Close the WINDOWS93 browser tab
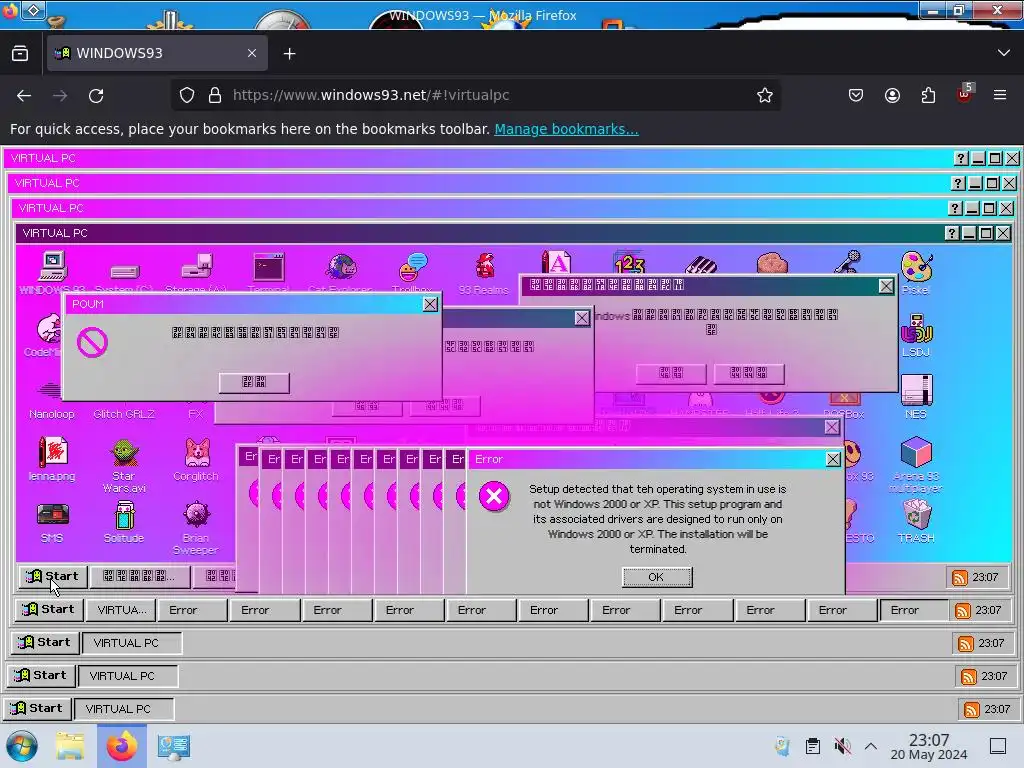This screenshot has width=1024, height=768. pos(252,53)
